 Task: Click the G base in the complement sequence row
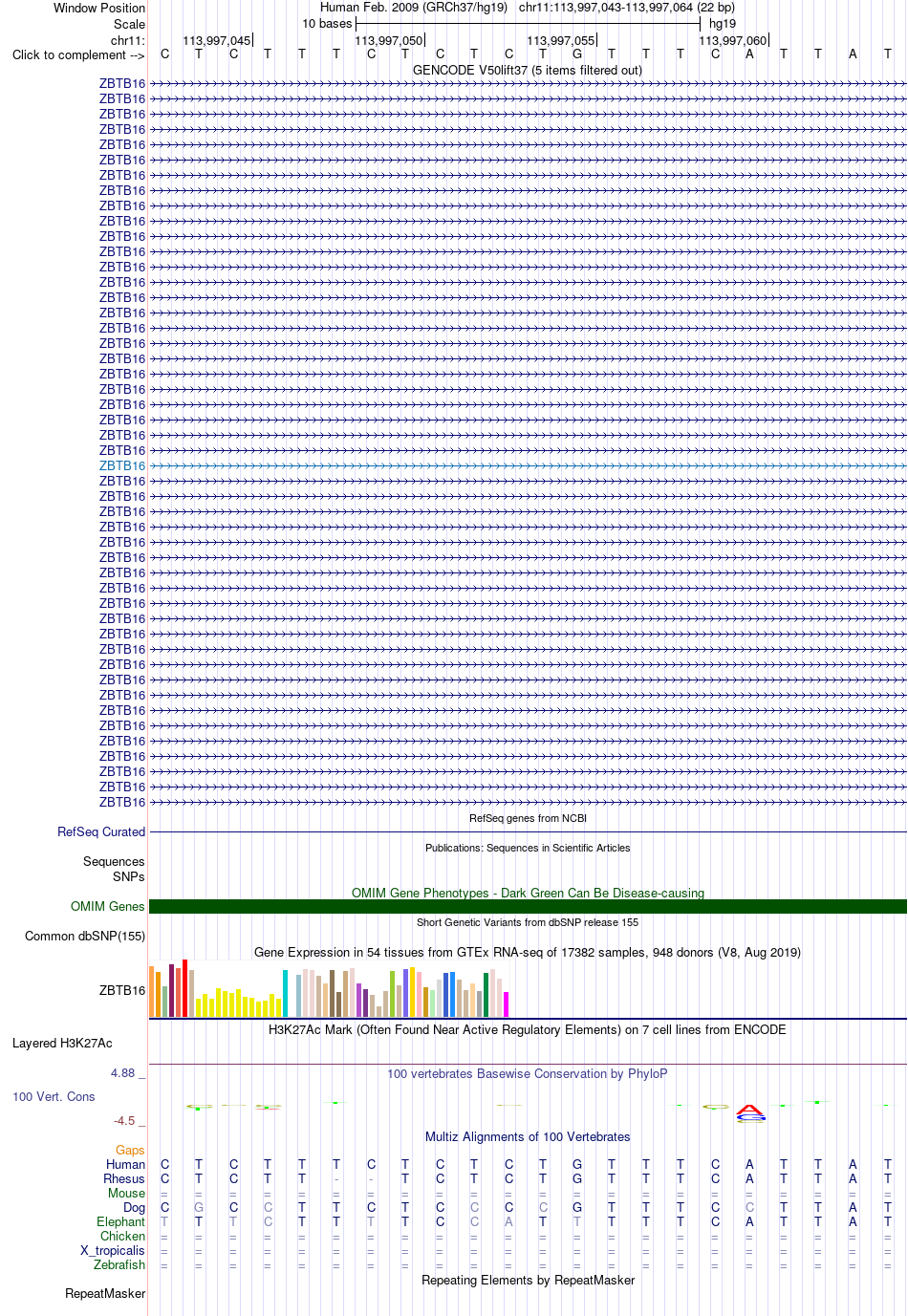tap(577, 54)
